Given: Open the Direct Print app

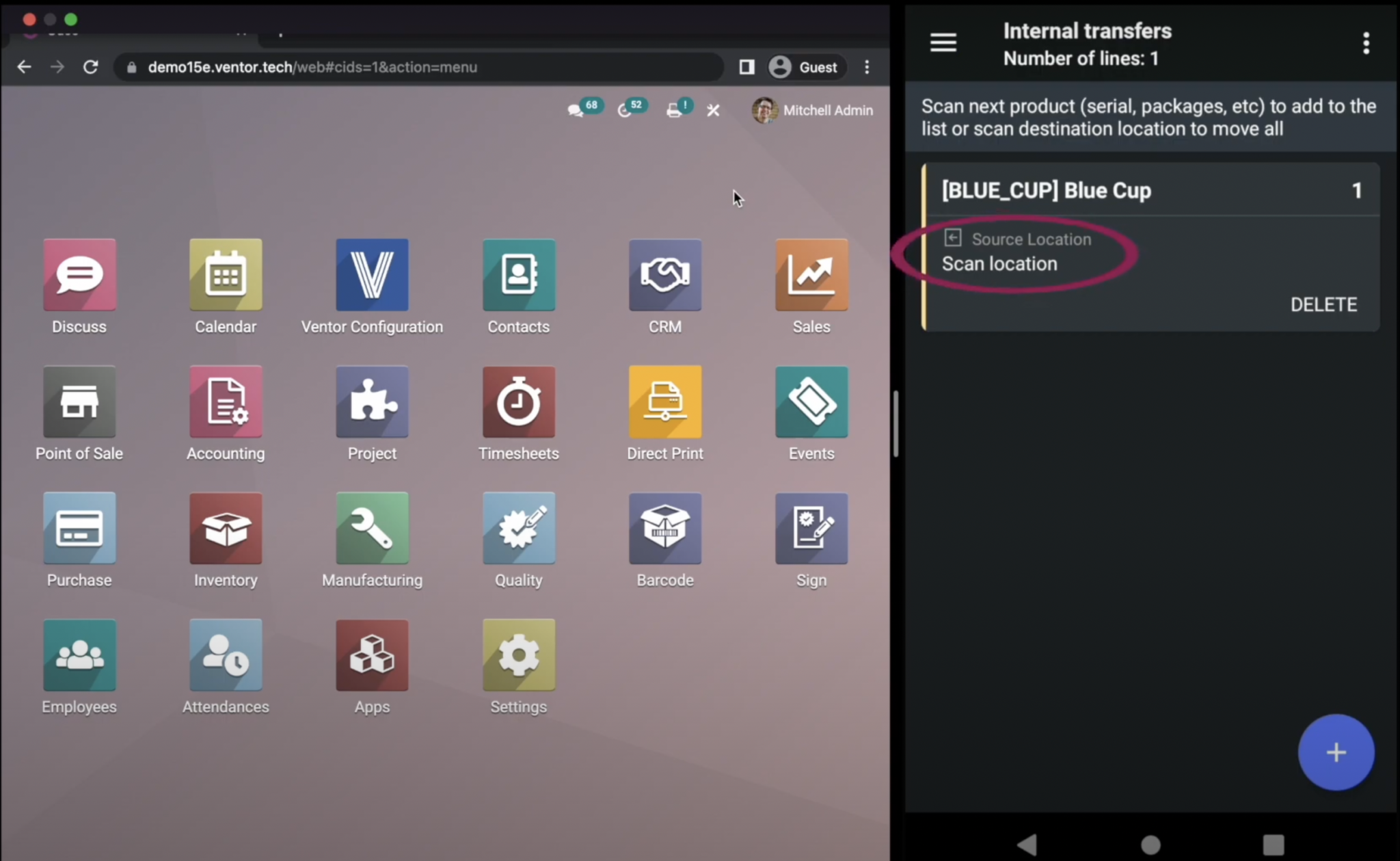Looking at the screenshot, I should pos(665,401).
